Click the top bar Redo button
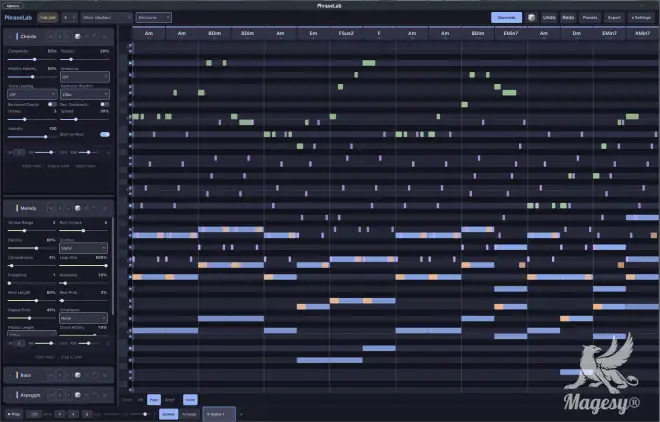660x422 pixels. coord(568,17)
